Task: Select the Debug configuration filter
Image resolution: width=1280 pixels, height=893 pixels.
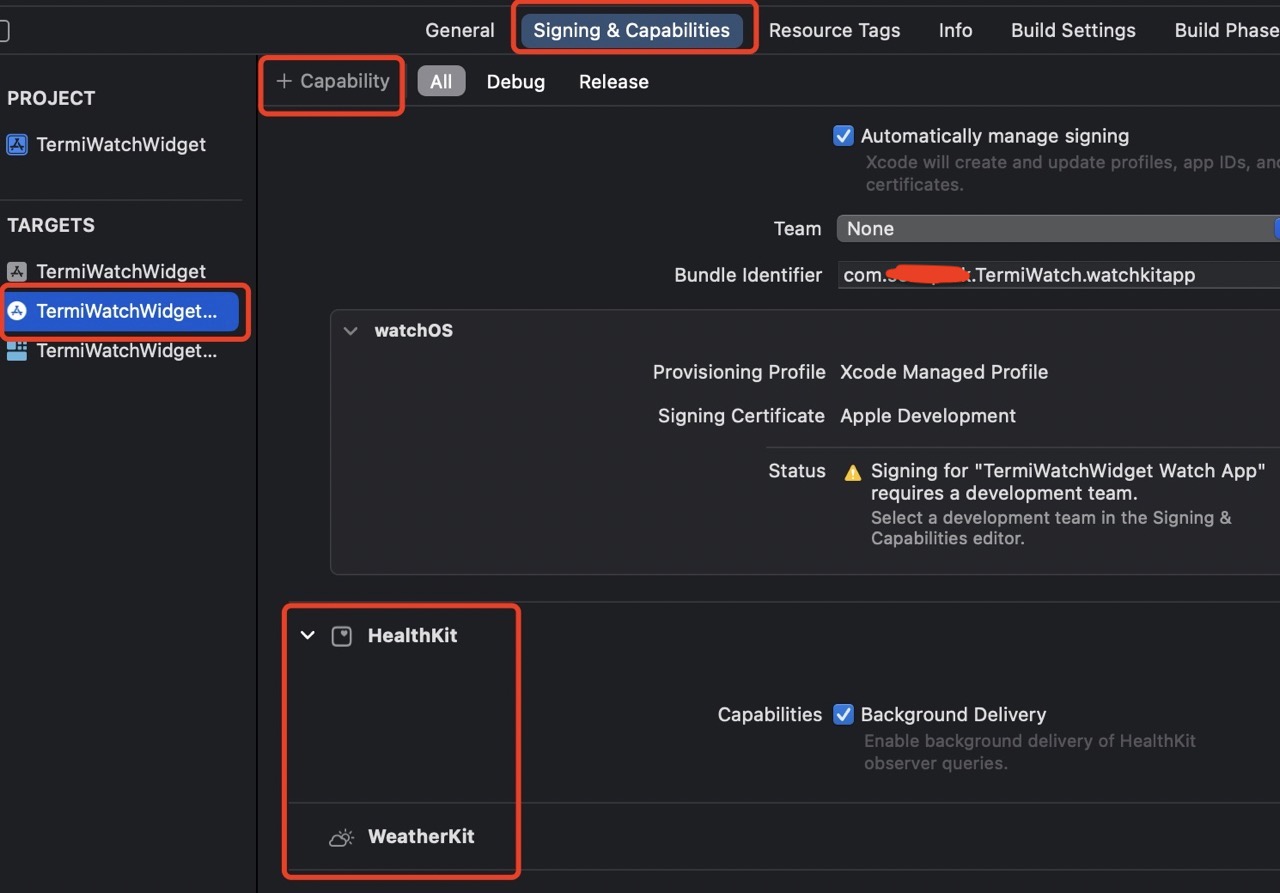Action: point(515,82)
